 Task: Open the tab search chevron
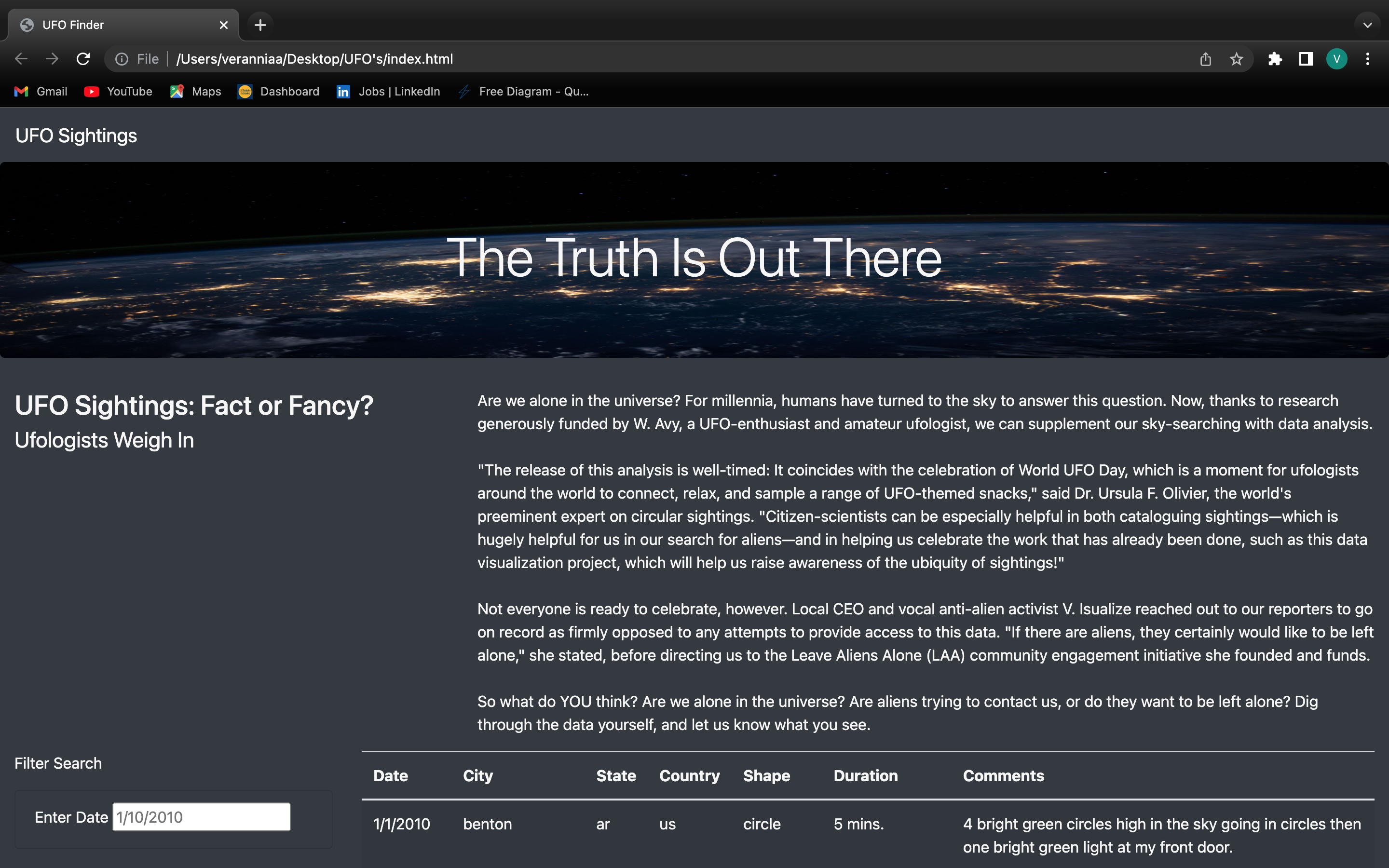[x=1368, y=24]
